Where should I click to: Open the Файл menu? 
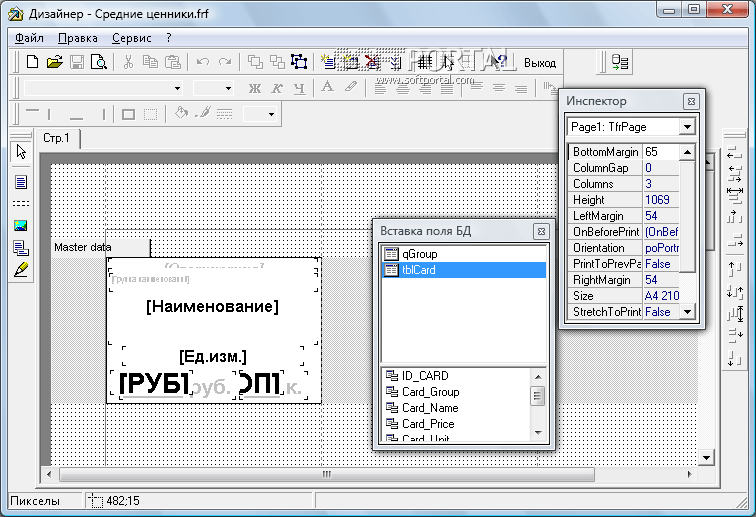(x=29, y=38)
